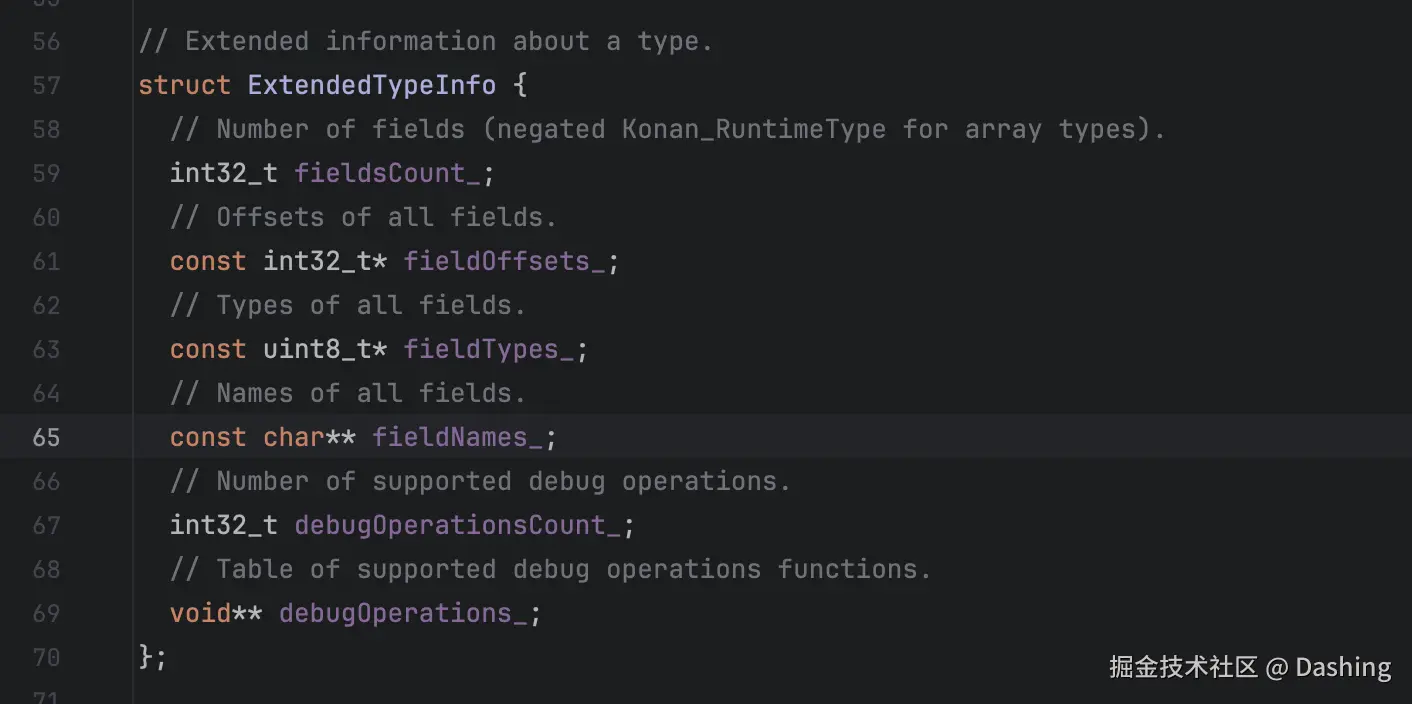Screen dimensions: 1412x704
Task: Click line number 59 in the gutter
Action: (46, 174)
